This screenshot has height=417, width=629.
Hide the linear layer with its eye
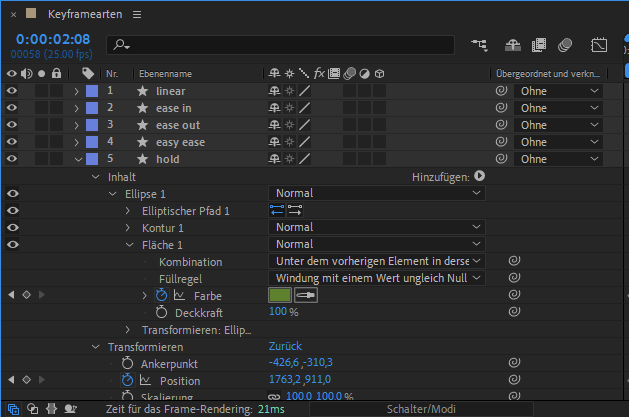pos(12,91)
